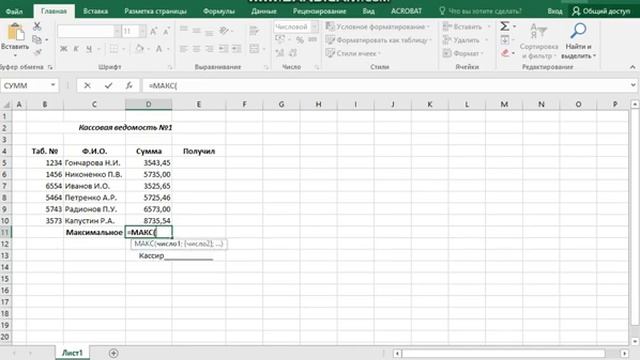
Task: Click the Общий доступ share button
Action: click(x=601, y=11)
